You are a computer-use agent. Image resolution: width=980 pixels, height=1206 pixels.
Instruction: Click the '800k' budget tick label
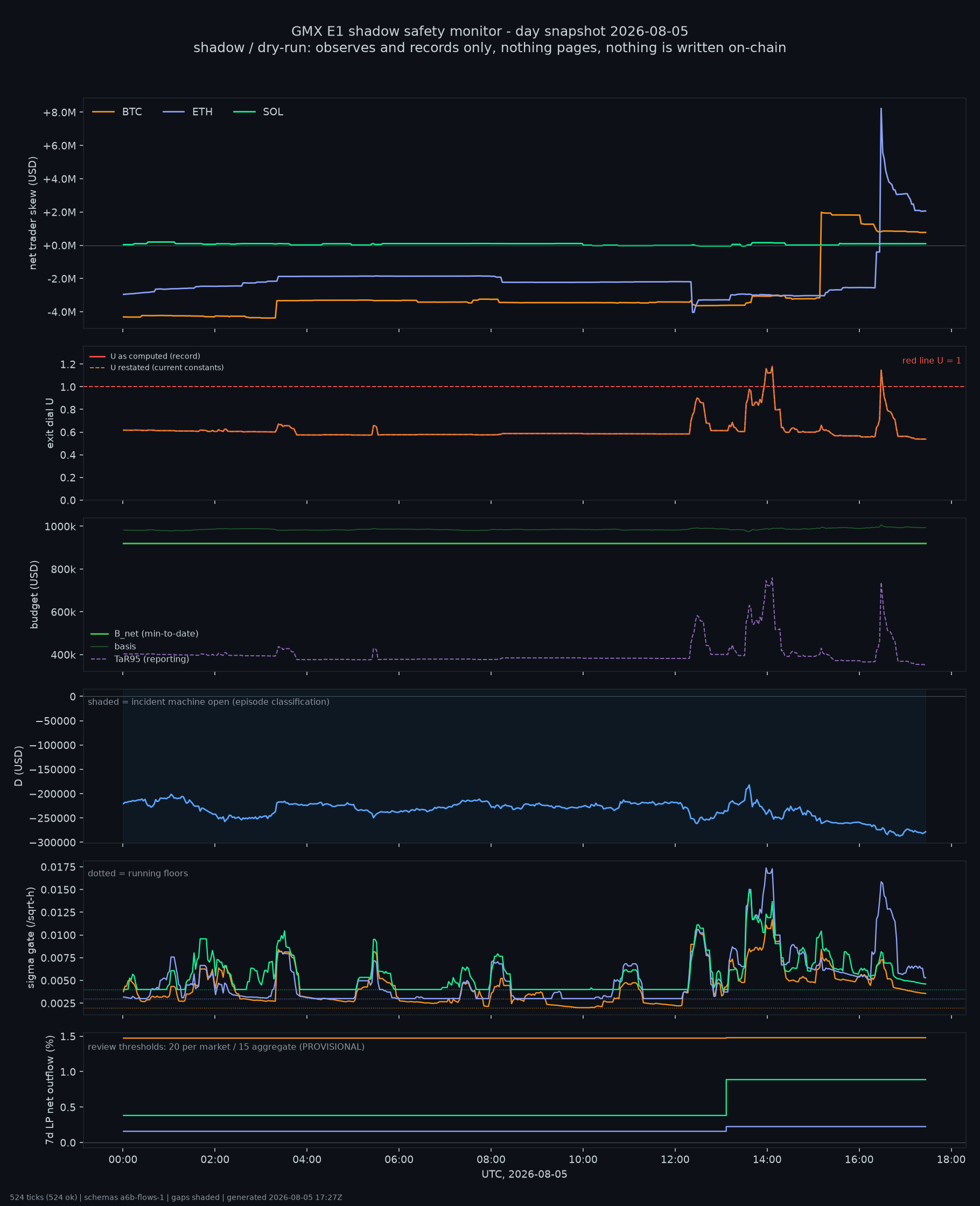pyautogui.click(x=64, y=570)
